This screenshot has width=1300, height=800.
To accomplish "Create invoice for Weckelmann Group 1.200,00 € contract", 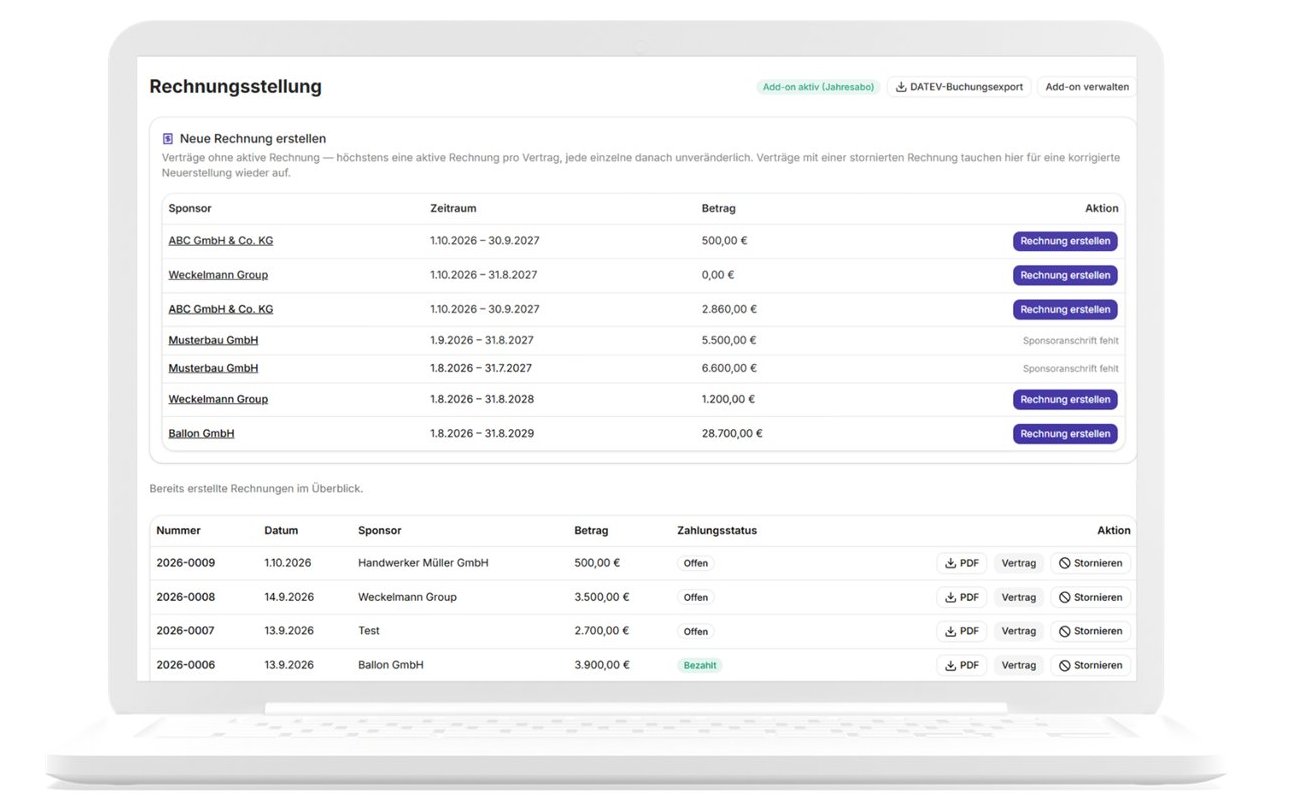I will pos(1065,399).
